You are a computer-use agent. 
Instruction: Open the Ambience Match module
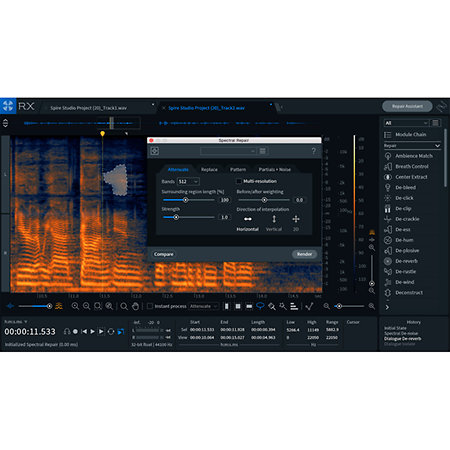coord(409,156)
